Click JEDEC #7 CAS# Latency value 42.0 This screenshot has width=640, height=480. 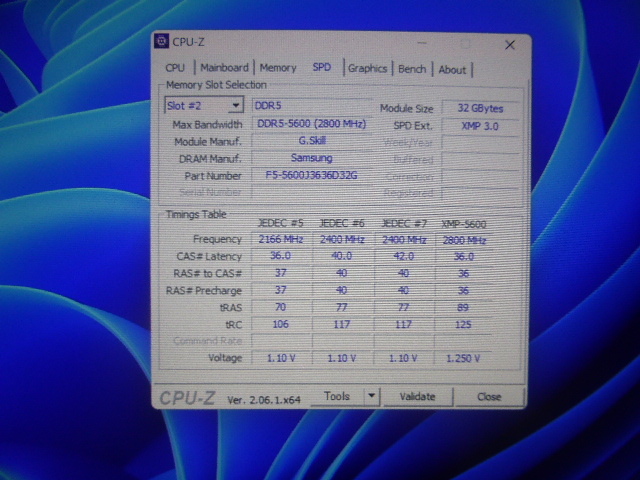[404, 256]
